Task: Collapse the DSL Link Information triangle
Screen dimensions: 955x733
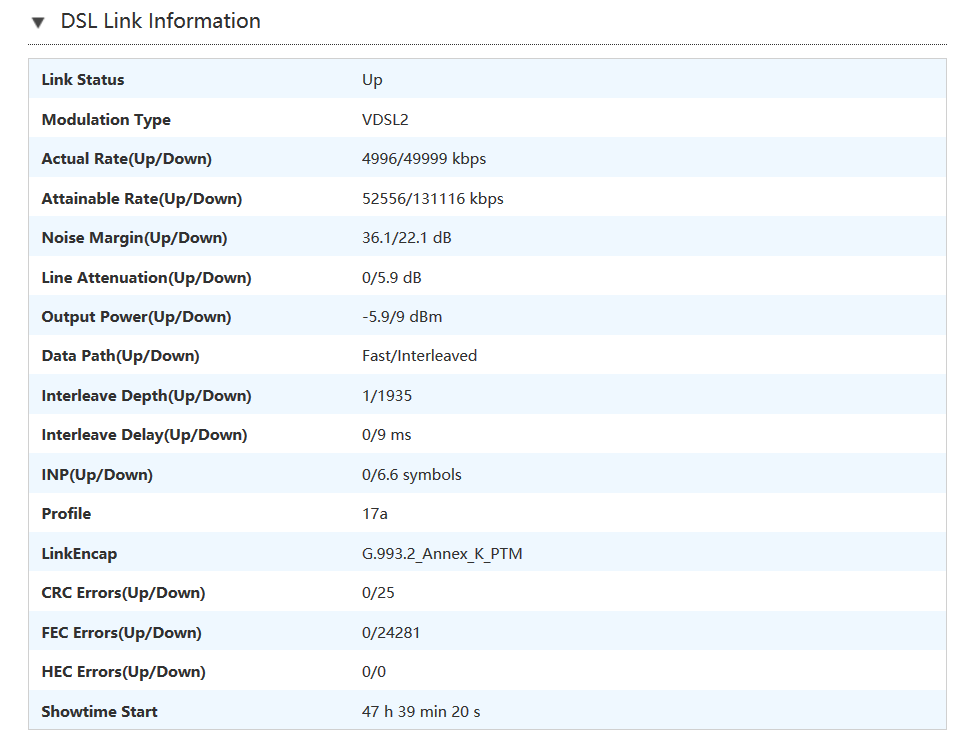Action: click(x=38, y=22)
